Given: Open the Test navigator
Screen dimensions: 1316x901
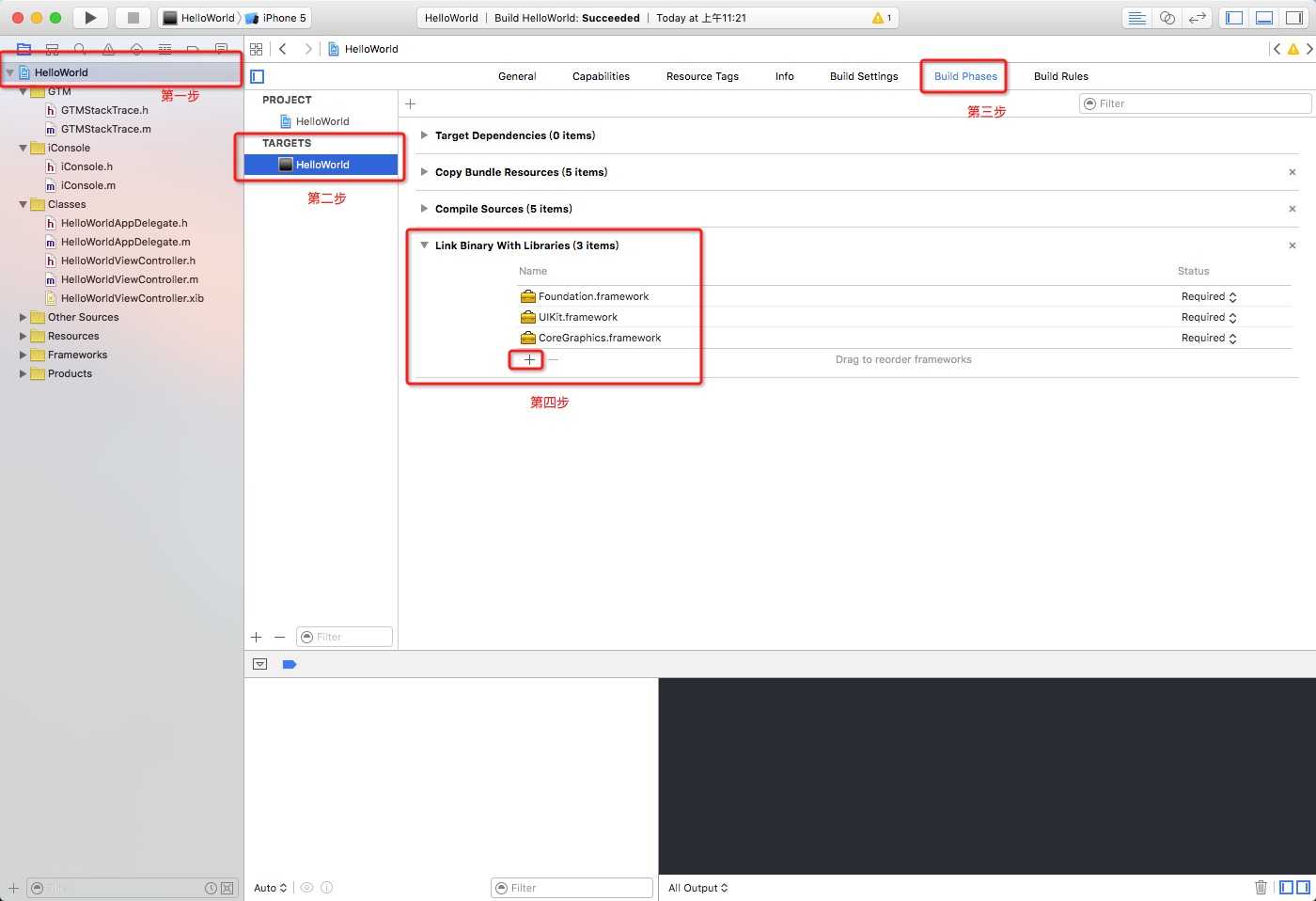Looking at the screenshot, I should pyautogui.click(x=137, y=49).
